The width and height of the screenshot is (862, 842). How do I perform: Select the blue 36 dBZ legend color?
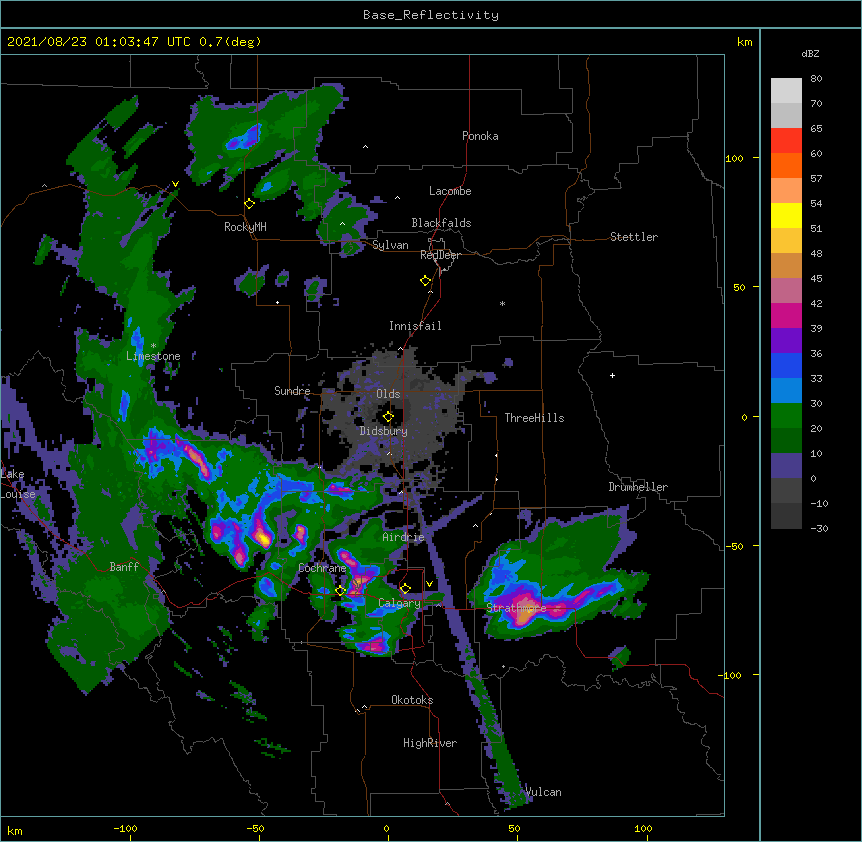pos(786,365)
